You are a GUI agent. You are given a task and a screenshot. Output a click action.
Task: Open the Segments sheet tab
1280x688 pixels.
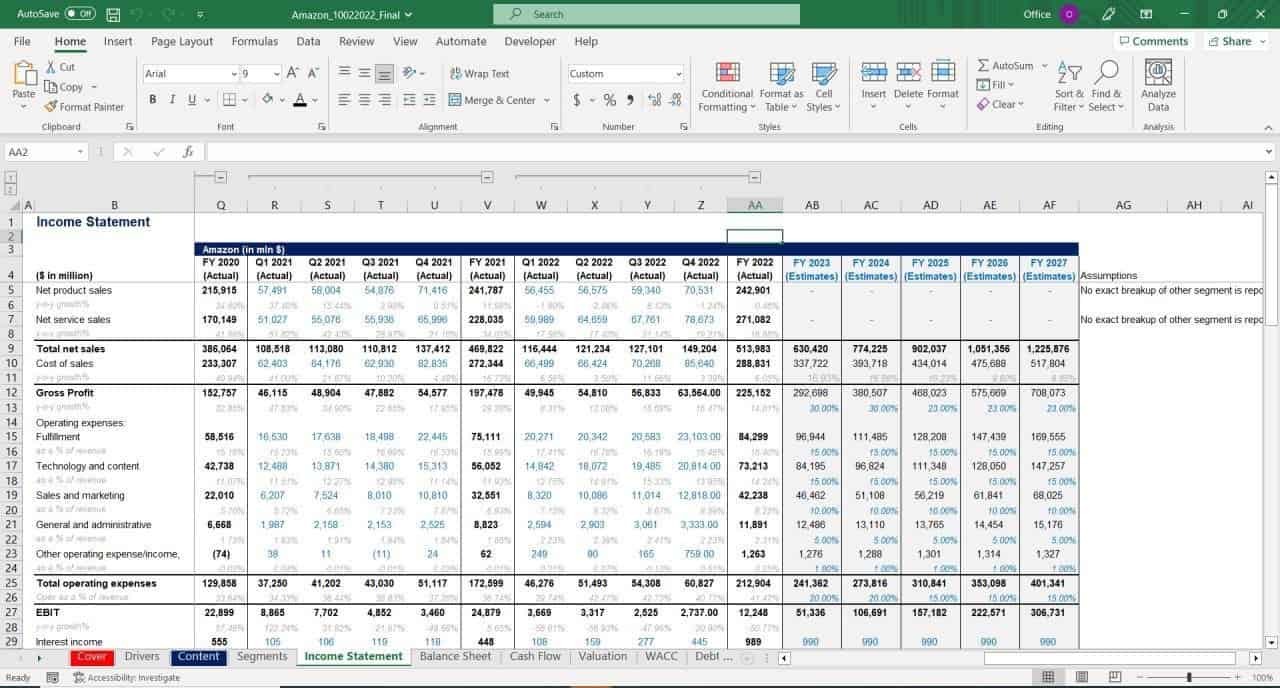coord(262,657)
